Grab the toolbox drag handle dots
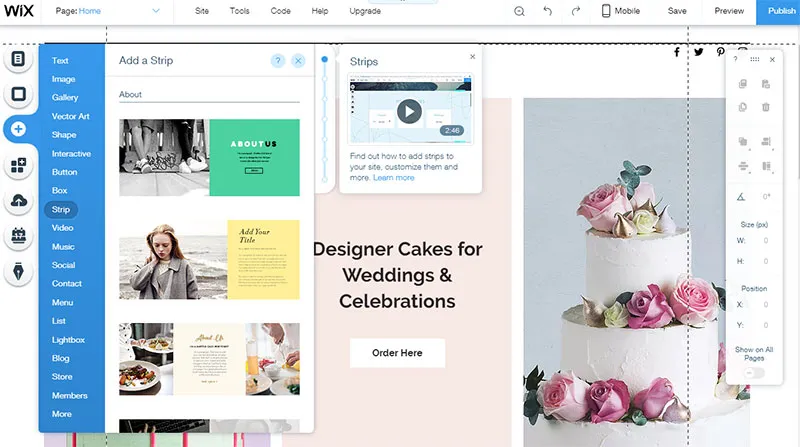800x447 pixels. (755, 59)
